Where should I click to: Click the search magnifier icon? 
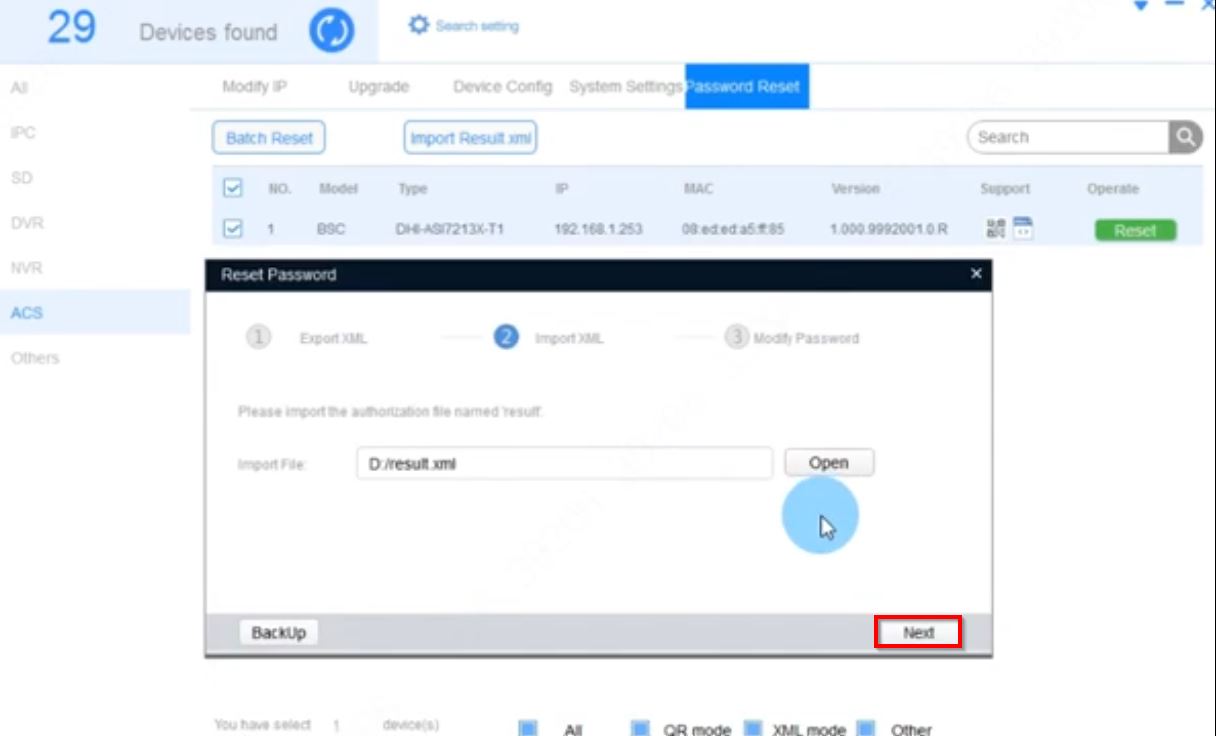(x=1185, y=137)
